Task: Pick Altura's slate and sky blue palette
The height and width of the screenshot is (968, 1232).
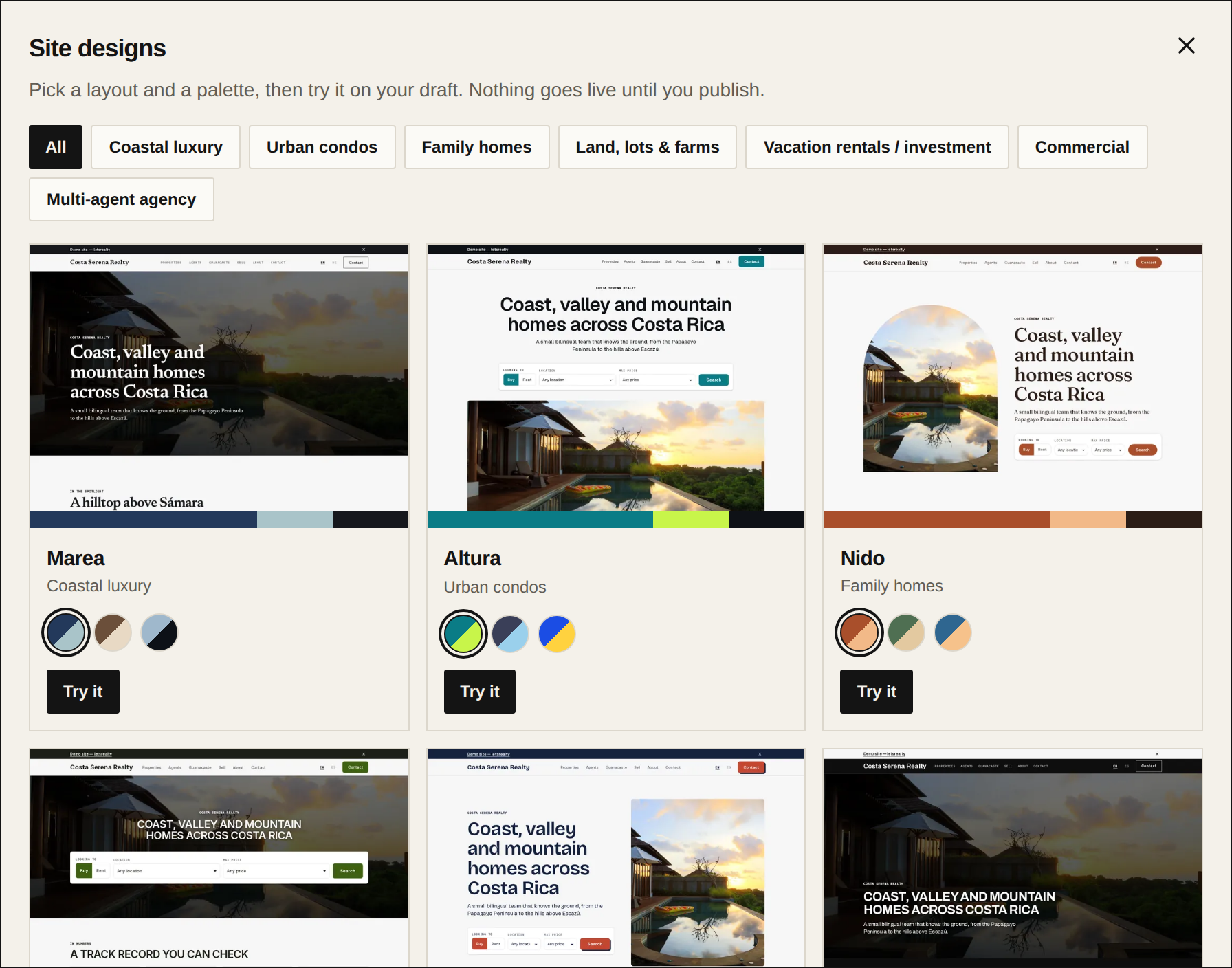Action: (510, 634)
